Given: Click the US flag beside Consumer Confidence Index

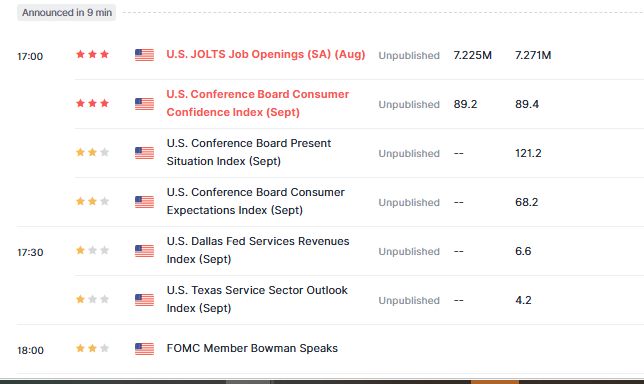Looking at the screenshot, I should (x=145, y=104).
